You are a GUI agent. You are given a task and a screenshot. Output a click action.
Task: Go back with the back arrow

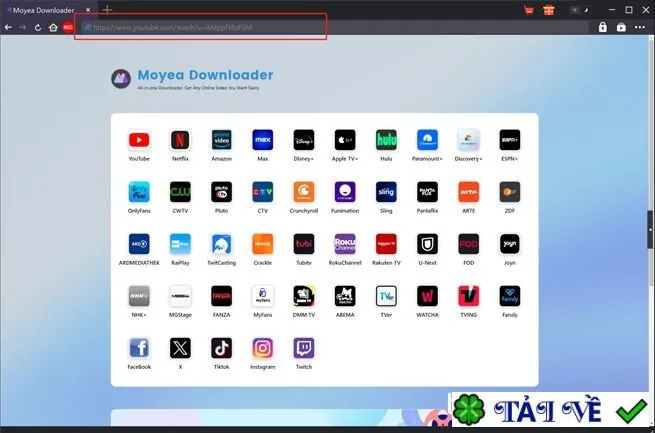[x=8, y=28]
